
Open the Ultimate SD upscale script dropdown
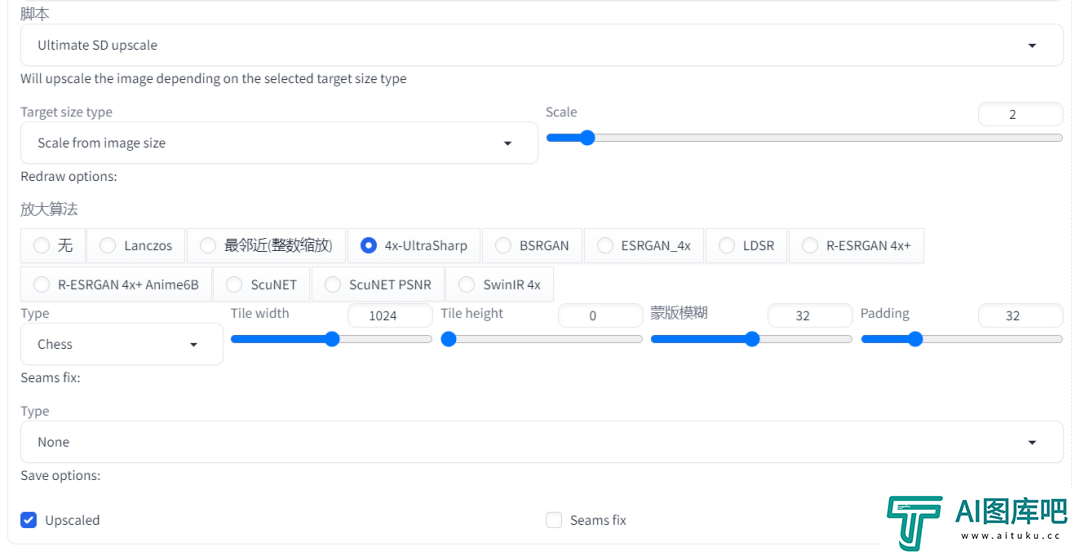tap(541, 45)
